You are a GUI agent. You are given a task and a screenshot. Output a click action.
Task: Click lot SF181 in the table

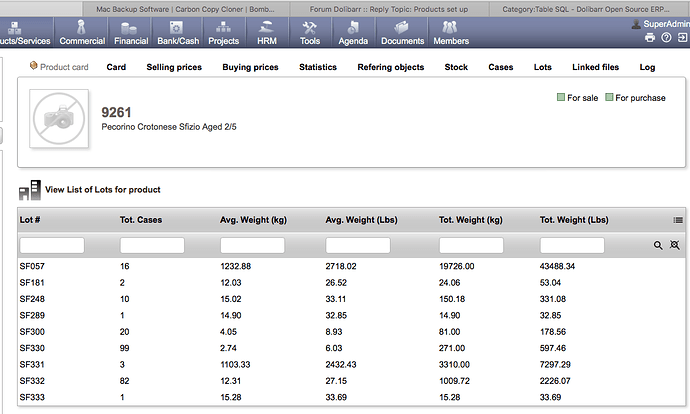32,282
